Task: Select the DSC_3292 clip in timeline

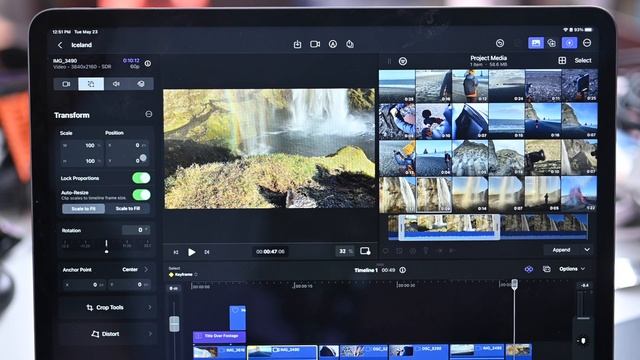Action: pyautogui.click(x=418, y=351)
